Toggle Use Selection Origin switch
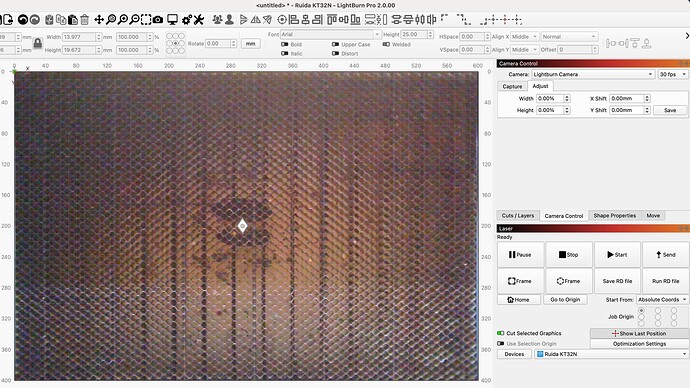Viewport: 690px width, 388px height. pos(500,344)
